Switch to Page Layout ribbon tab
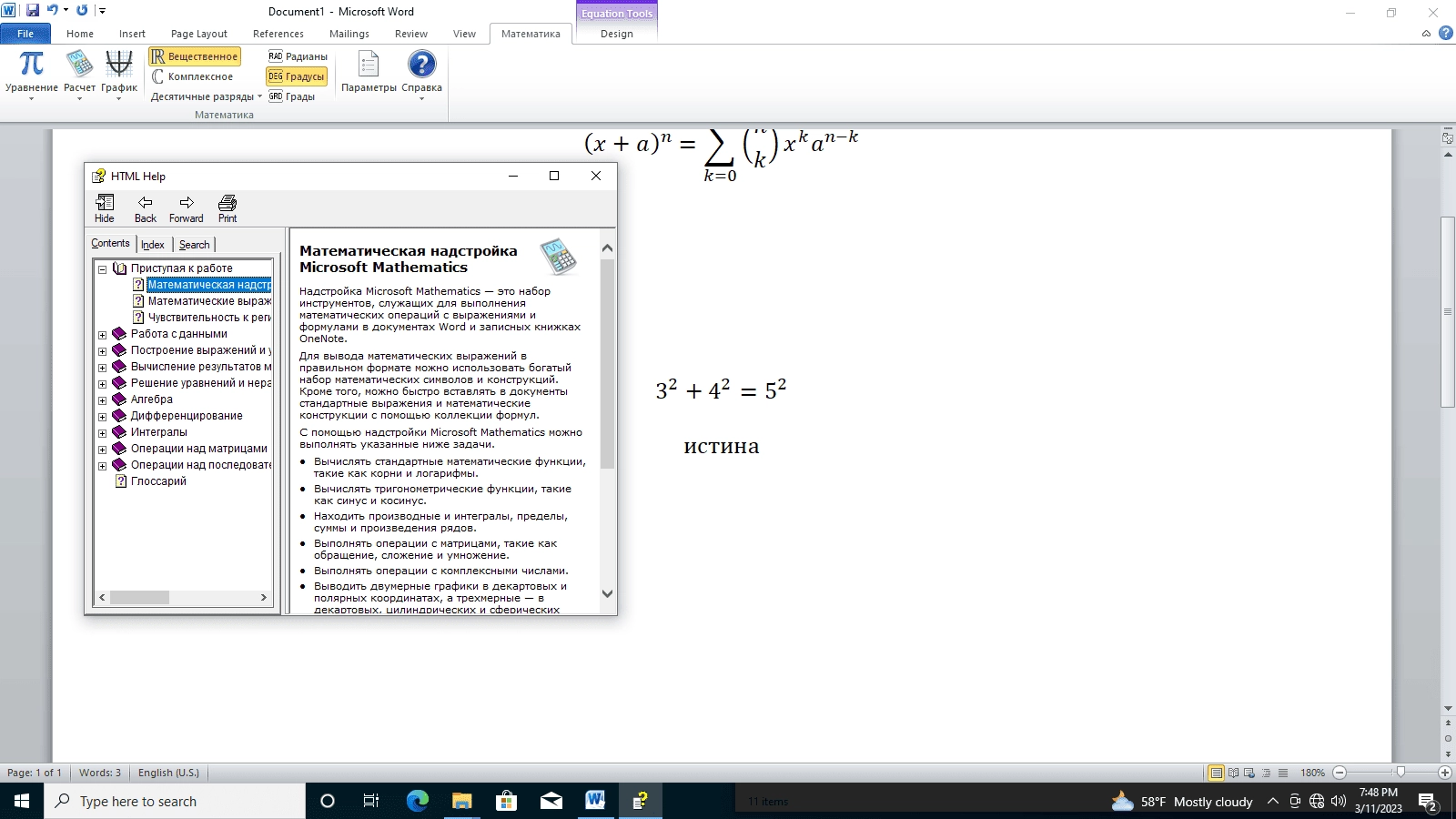Image resolution: width=1456 pixels, height=819 pixels. pos(199,34)
